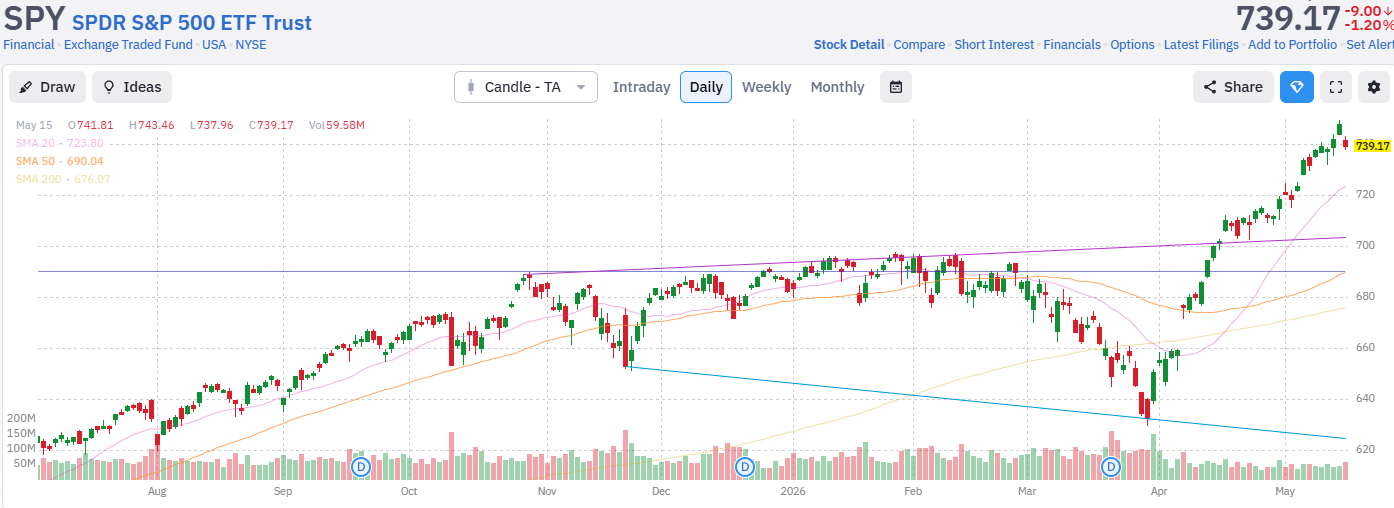Click Add to Portfolio link
Screen dimensions: 1394x508
(1292, 45)
